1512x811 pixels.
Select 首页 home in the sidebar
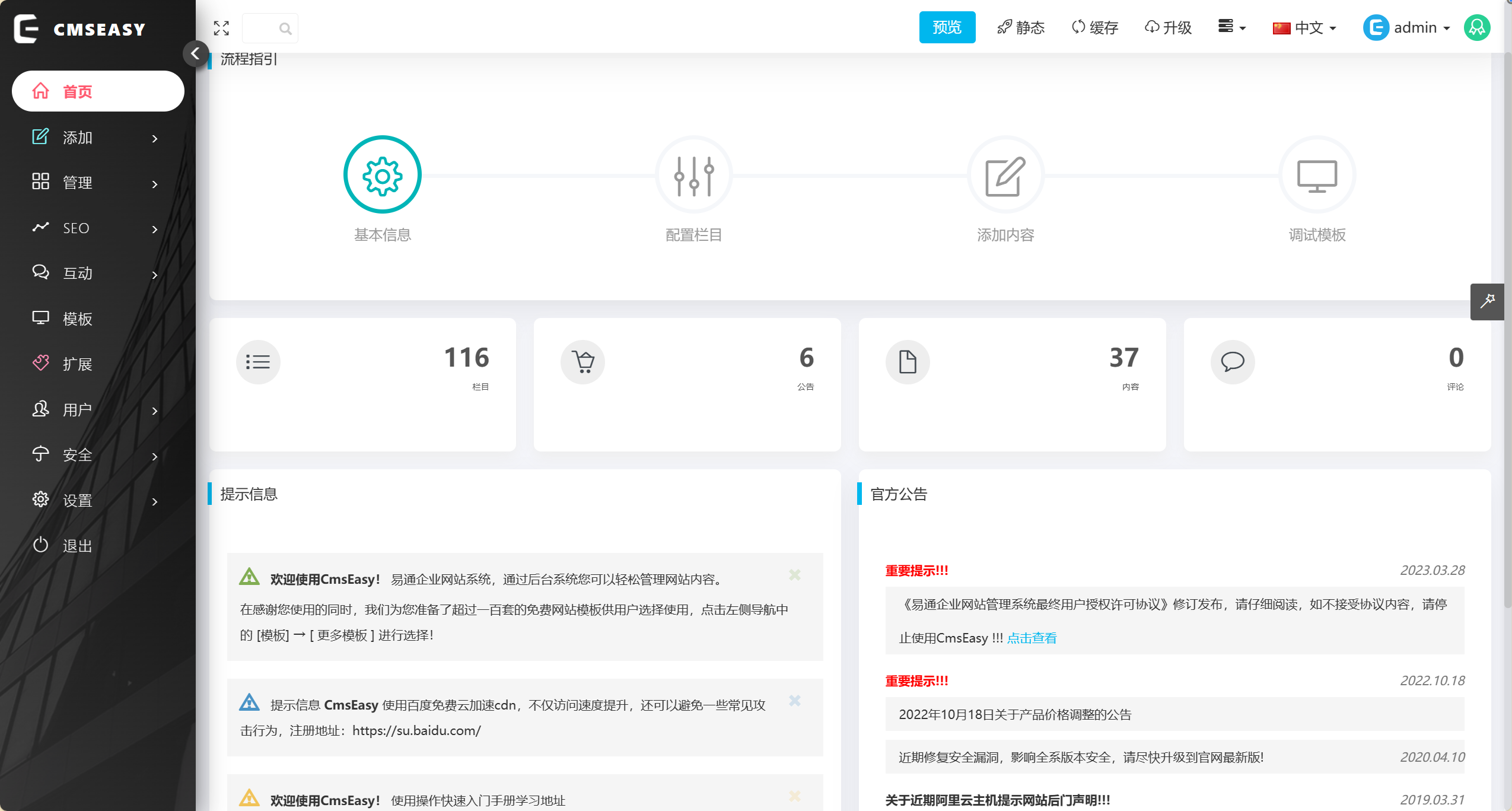point(98,91)
